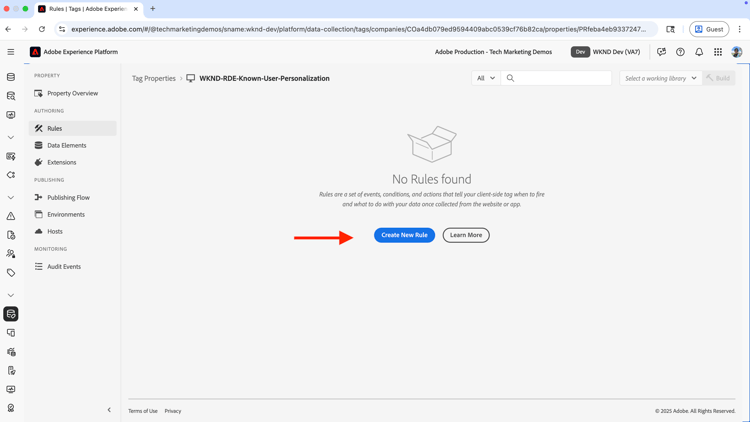Open Chrome's three-dot menu
Viewport: 750px width, 422px height.
pos(739,29)
